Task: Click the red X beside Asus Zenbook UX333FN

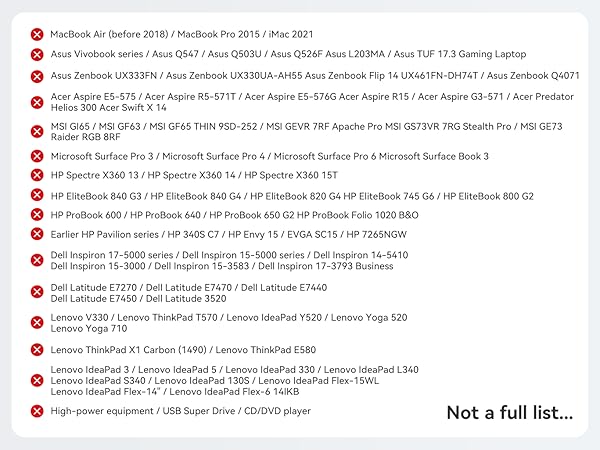Action: (37, 75)
